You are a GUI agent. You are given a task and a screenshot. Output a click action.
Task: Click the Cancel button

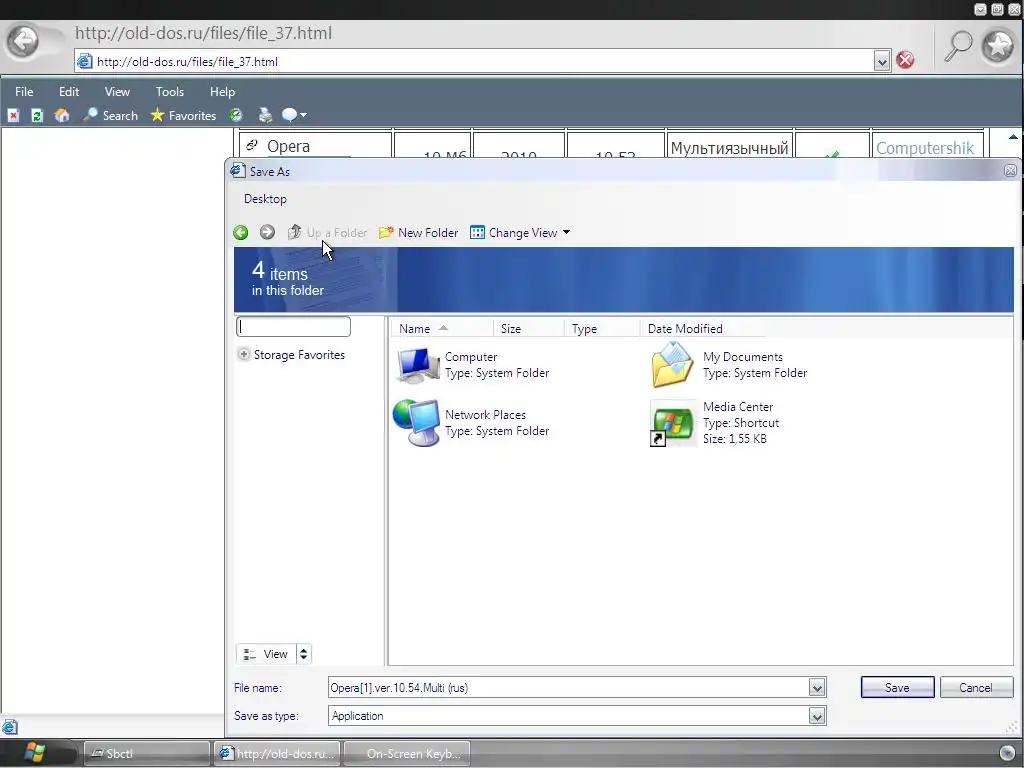coord(976,688)
